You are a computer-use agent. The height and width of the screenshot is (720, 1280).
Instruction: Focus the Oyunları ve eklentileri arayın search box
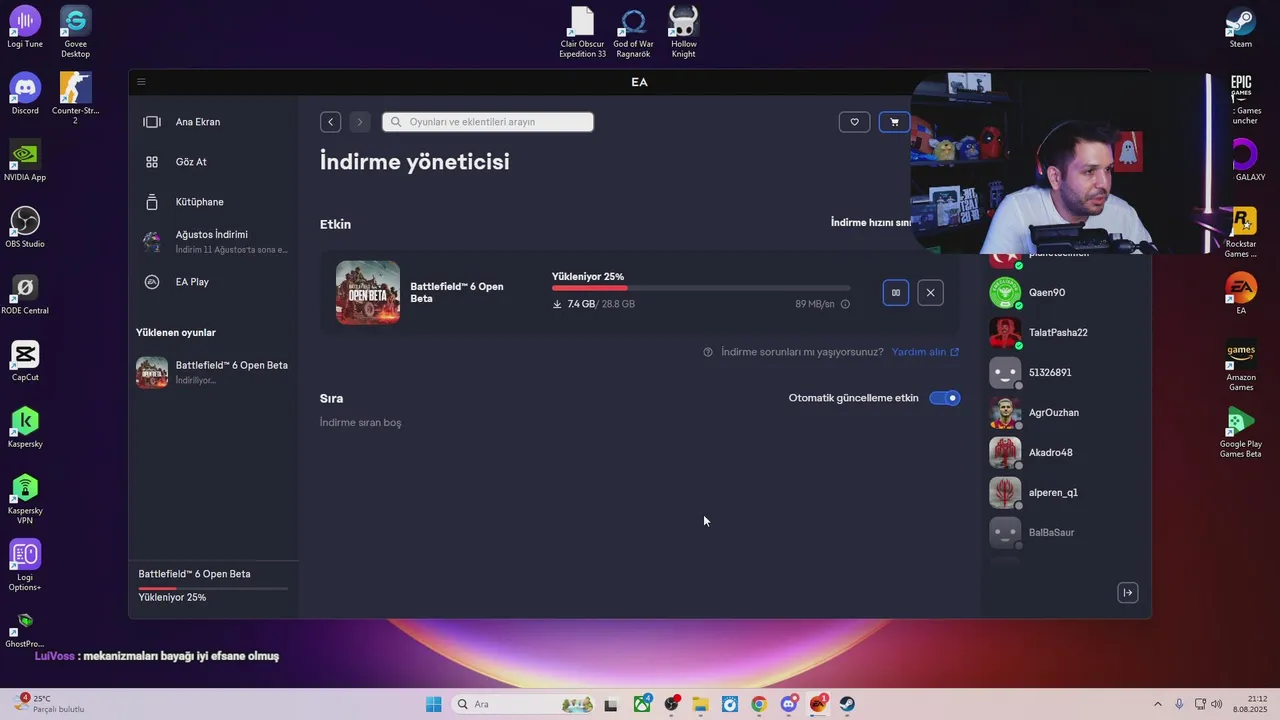point(488,122)
